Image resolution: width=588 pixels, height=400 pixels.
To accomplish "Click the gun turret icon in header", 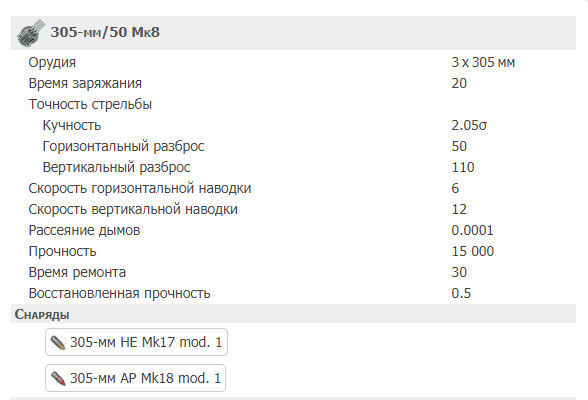I will click(31, 33).
